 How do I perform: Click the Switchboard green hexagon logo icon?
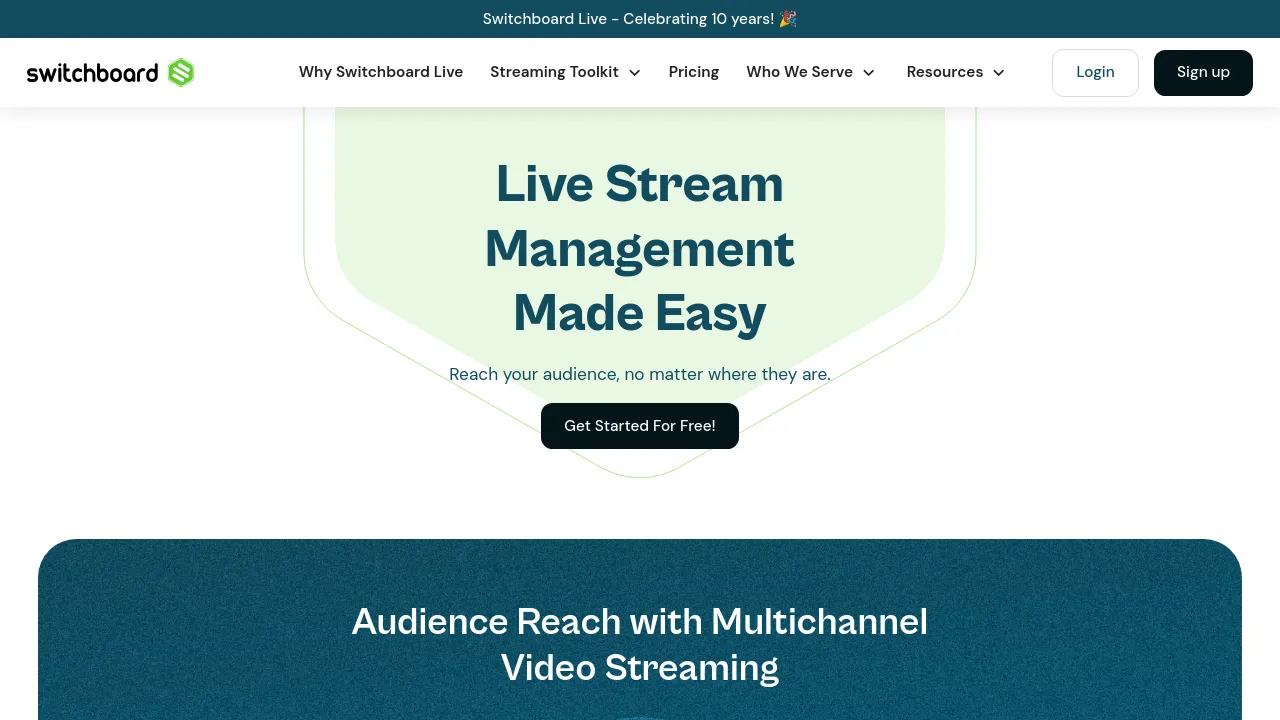click(181, 72)
